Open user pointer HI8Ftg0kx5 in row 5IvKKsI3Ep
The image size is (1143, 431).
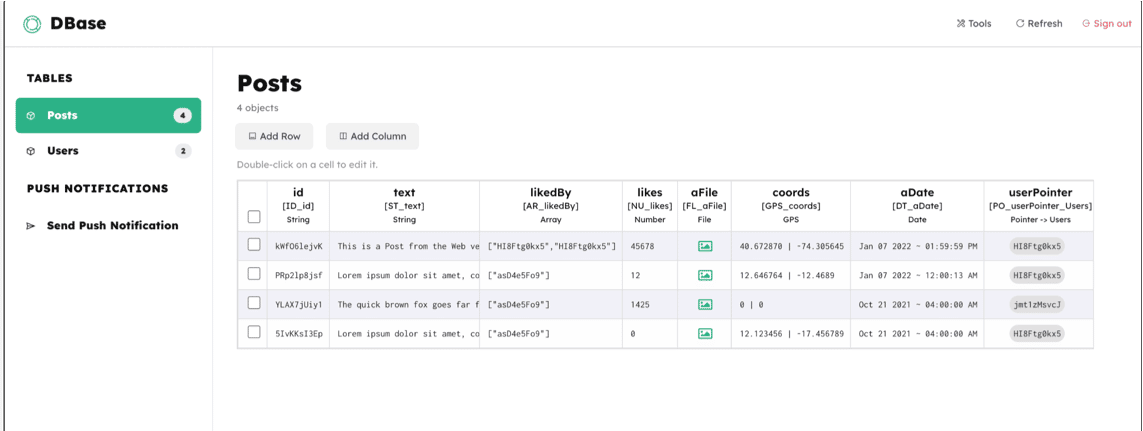1037,334
